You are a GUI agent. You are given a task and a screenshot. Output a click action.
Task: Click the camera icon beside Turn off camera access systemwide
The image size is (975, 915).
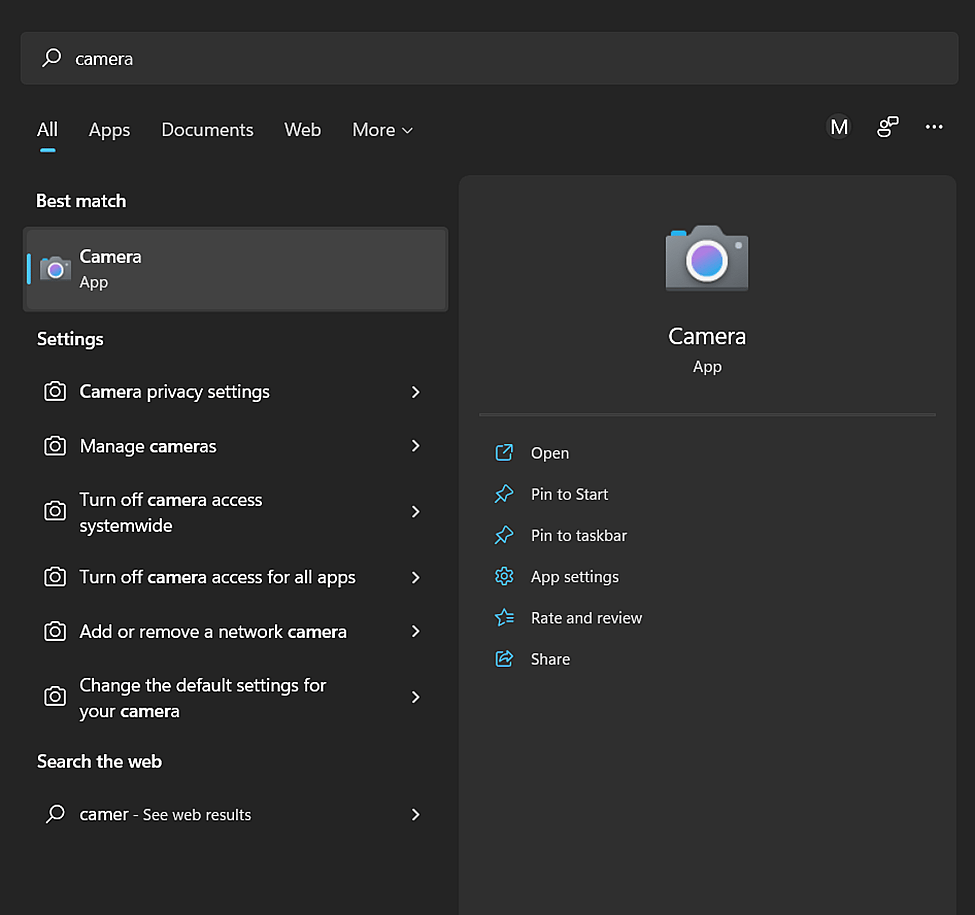click(x=55, y=510)
